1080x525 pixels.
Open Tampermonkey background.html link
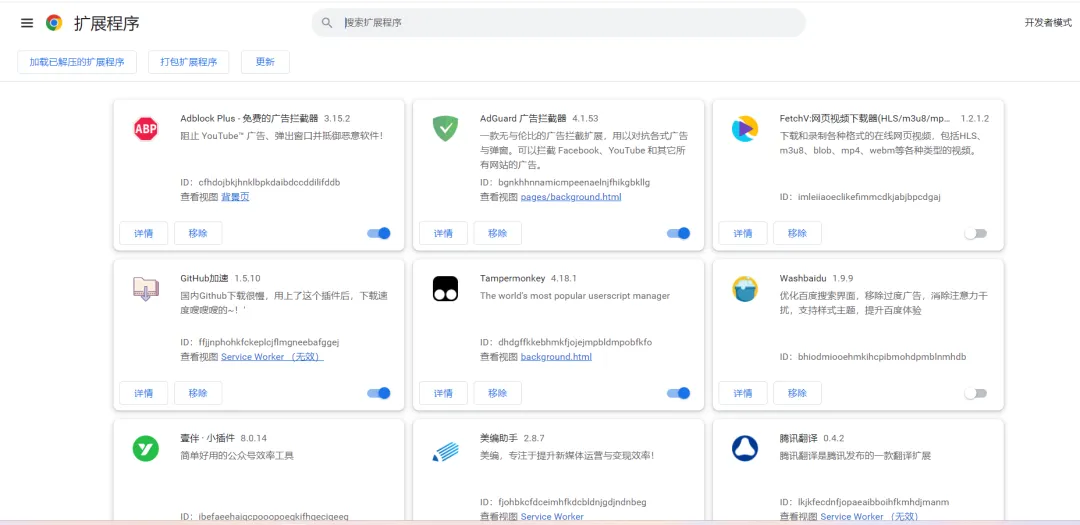pos(556,357)
